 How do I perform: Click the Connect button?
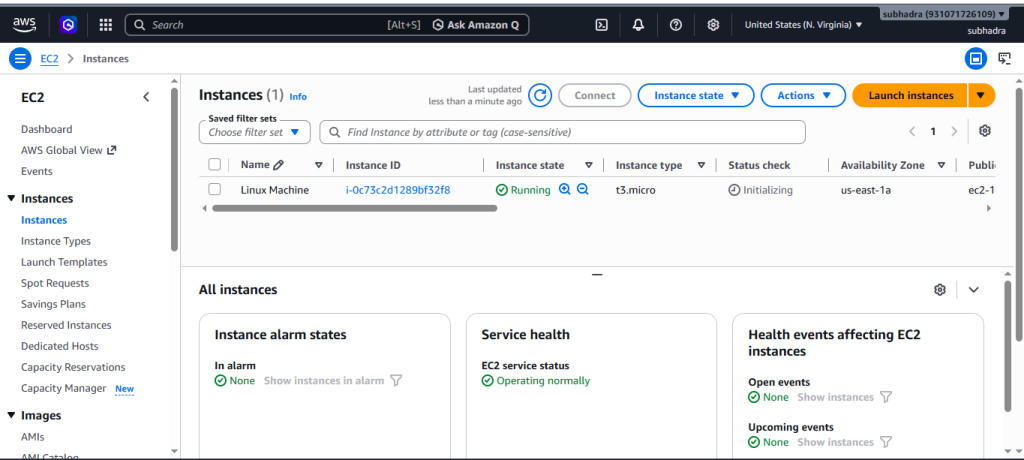click(595, 95)
